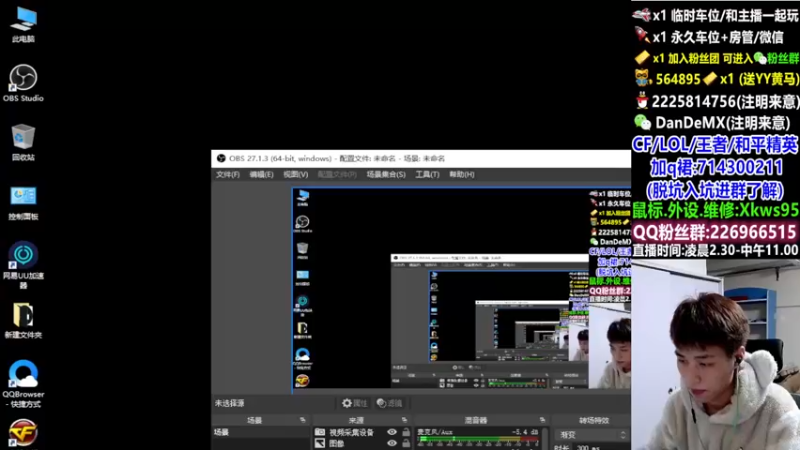Click the 图像 image source icon
The image size is (800, 450).
(320, 443)
